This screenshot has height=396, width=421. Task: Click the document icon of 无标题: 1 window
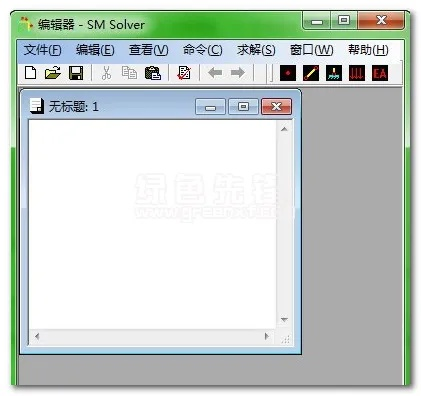click(37, 106)
